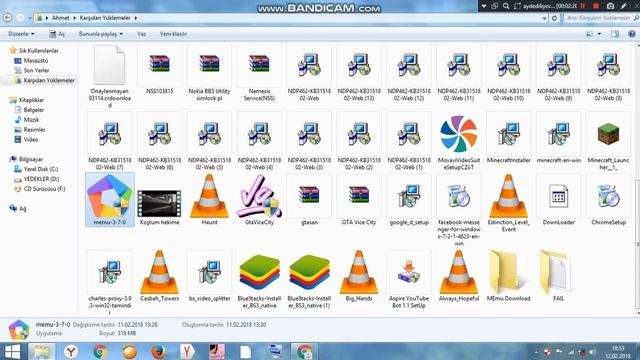Select the DownLoader file icon
Viewport: 640px width, 360px height.
558,200
